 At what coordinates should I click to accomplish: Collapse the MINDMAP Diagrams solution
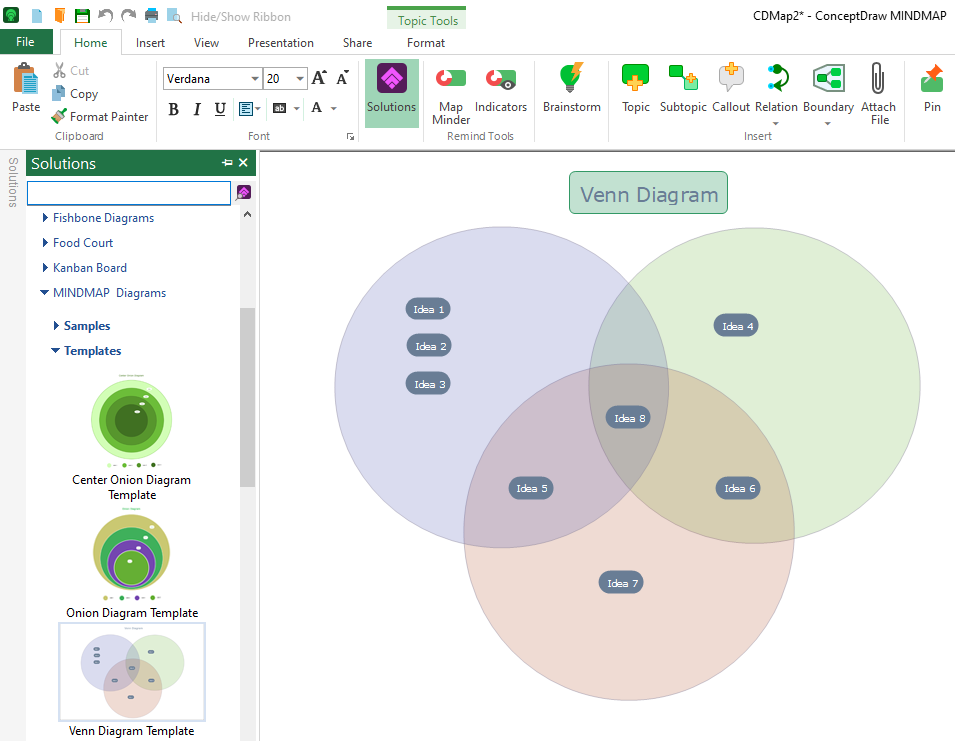tap(44, 292)
